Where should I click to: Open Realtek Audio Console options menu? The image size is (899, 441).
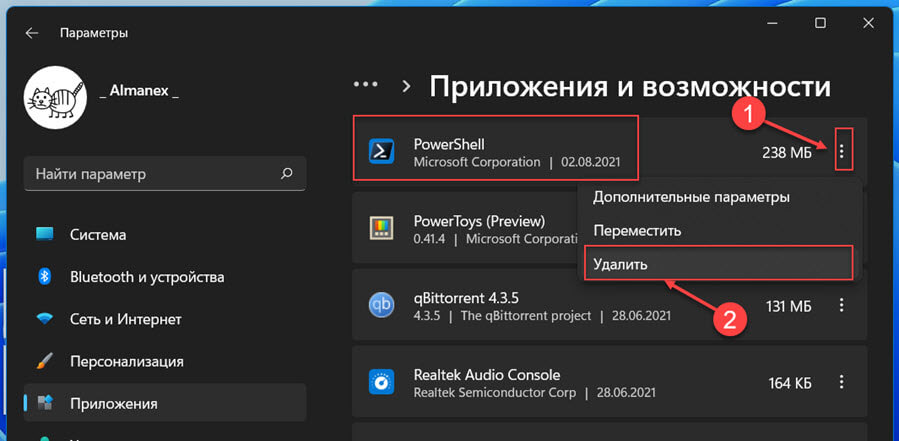coord(842,382)
